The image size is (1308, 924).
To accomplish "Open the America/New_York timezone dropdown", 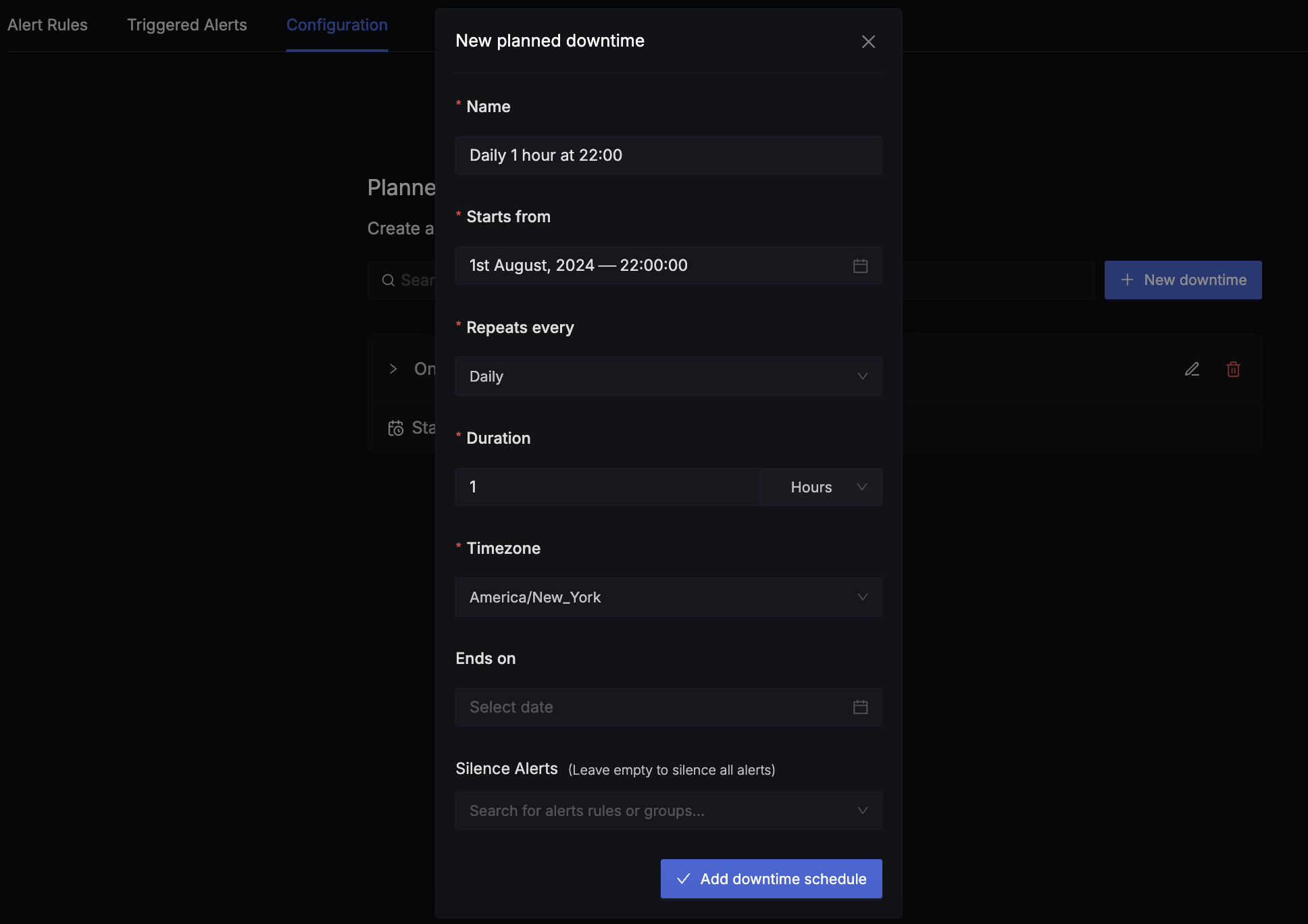I will 669,597.
